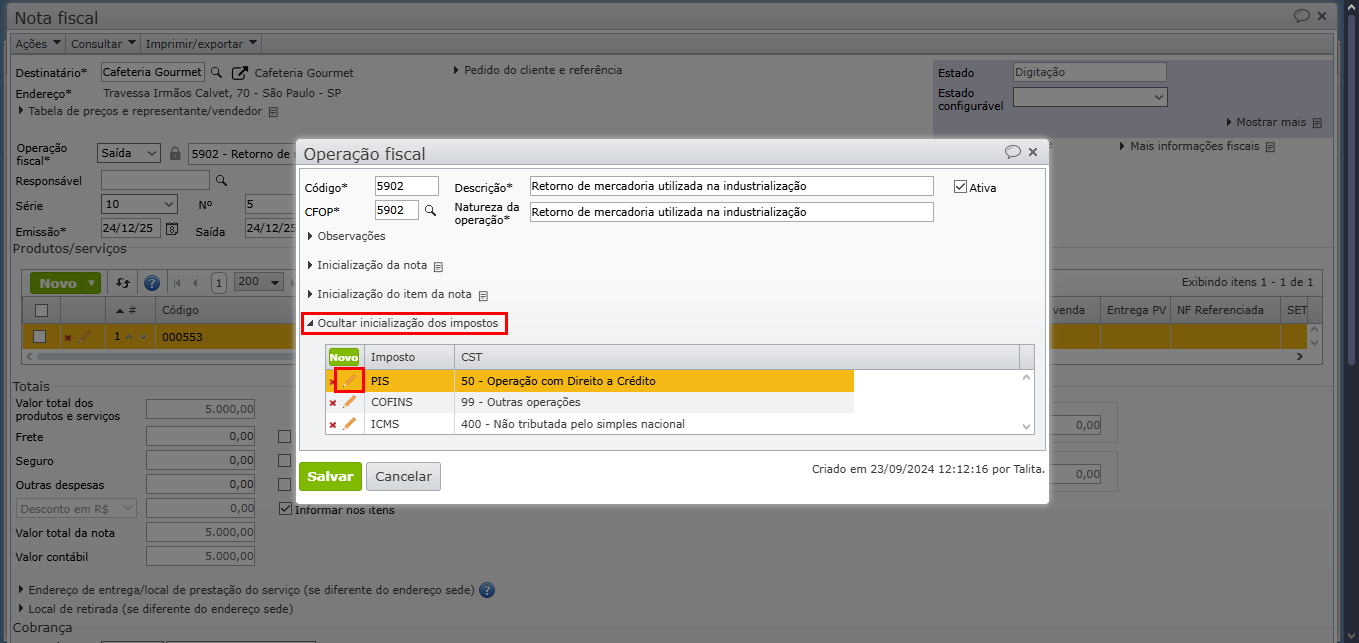Image resolution: width=1359 pixels, height=643 pixels.
Task: Search Destinatário with magnifier in Nota fiscal
Action: coord(216,73)
